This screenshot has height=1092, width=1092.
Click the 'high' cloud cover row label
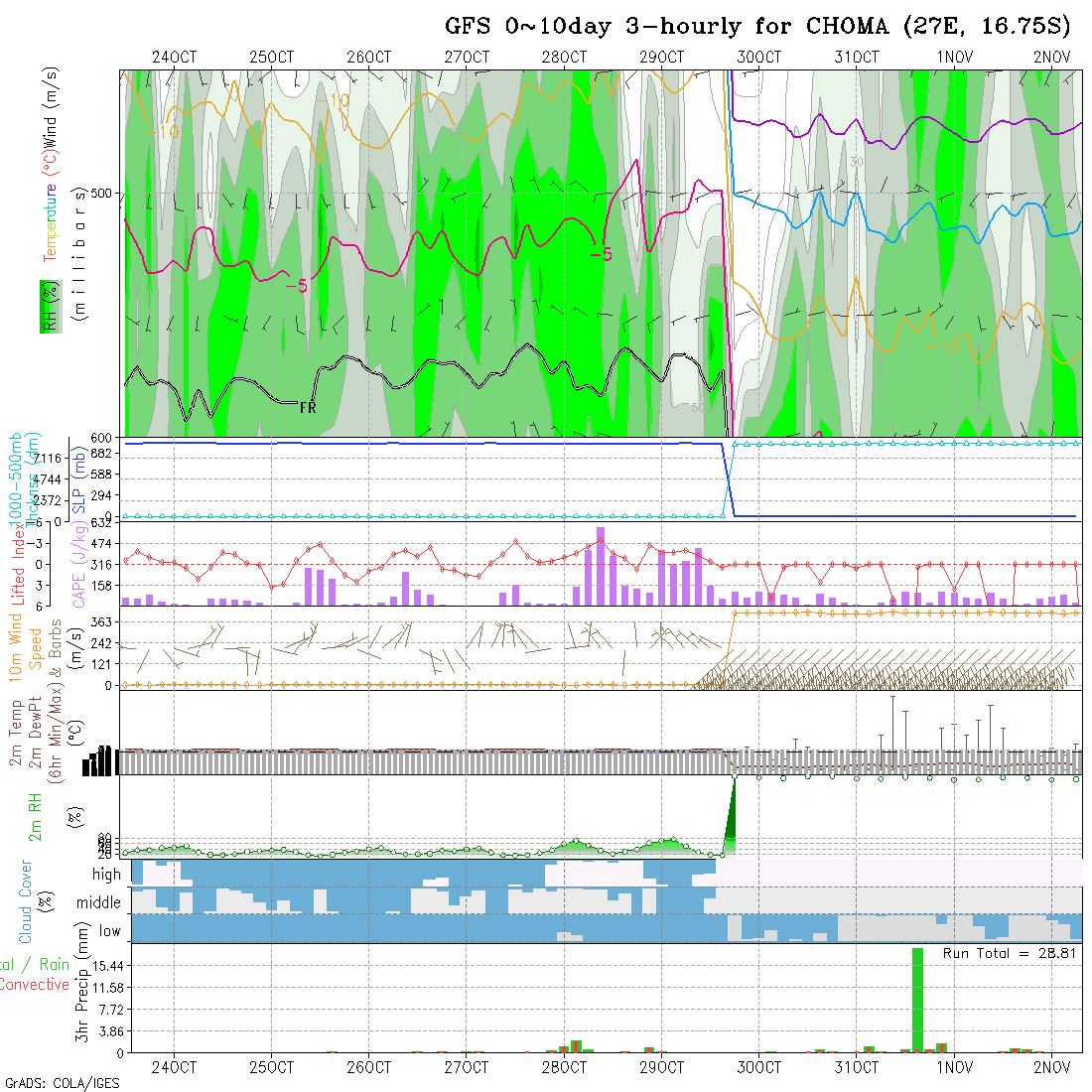click(106, 875)
